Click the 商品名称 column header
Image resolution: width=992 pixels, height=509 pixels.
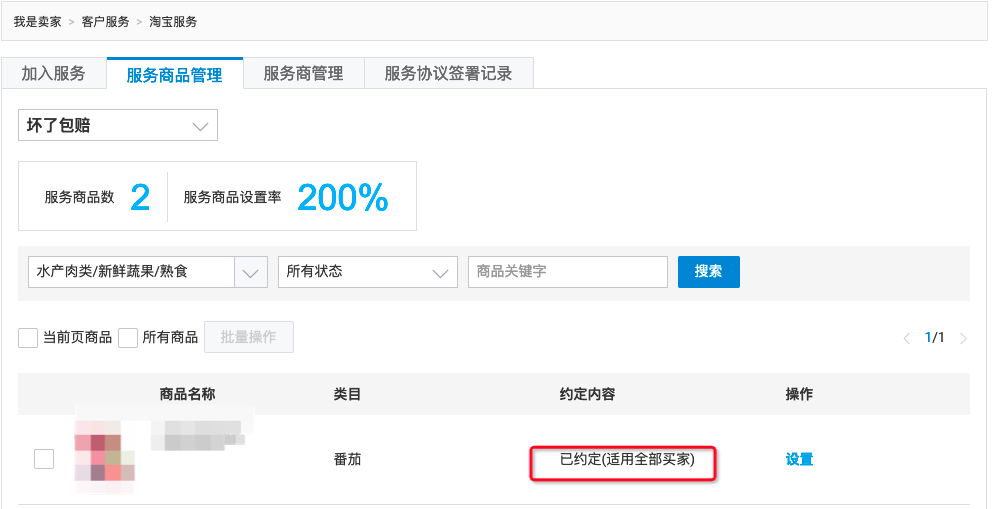pyautogui.click(x=187, y=394)
